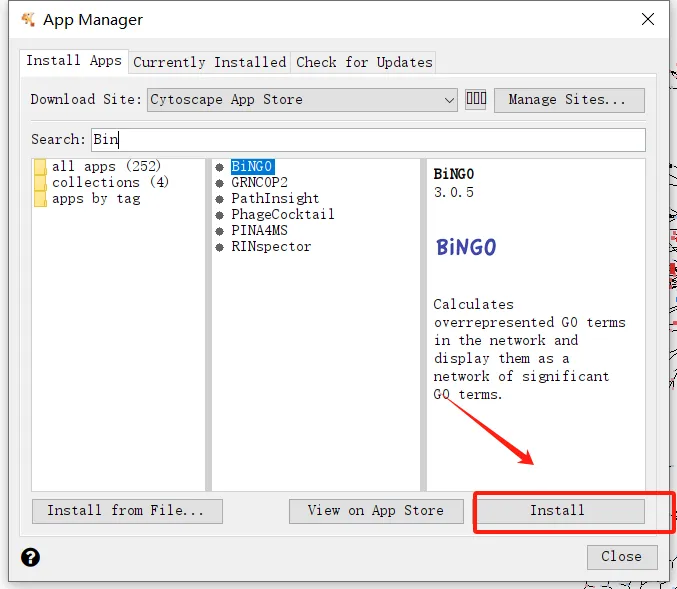This screenshot has height=589, width=677.
Task: Click View on App Store
Action: [376, 511]
